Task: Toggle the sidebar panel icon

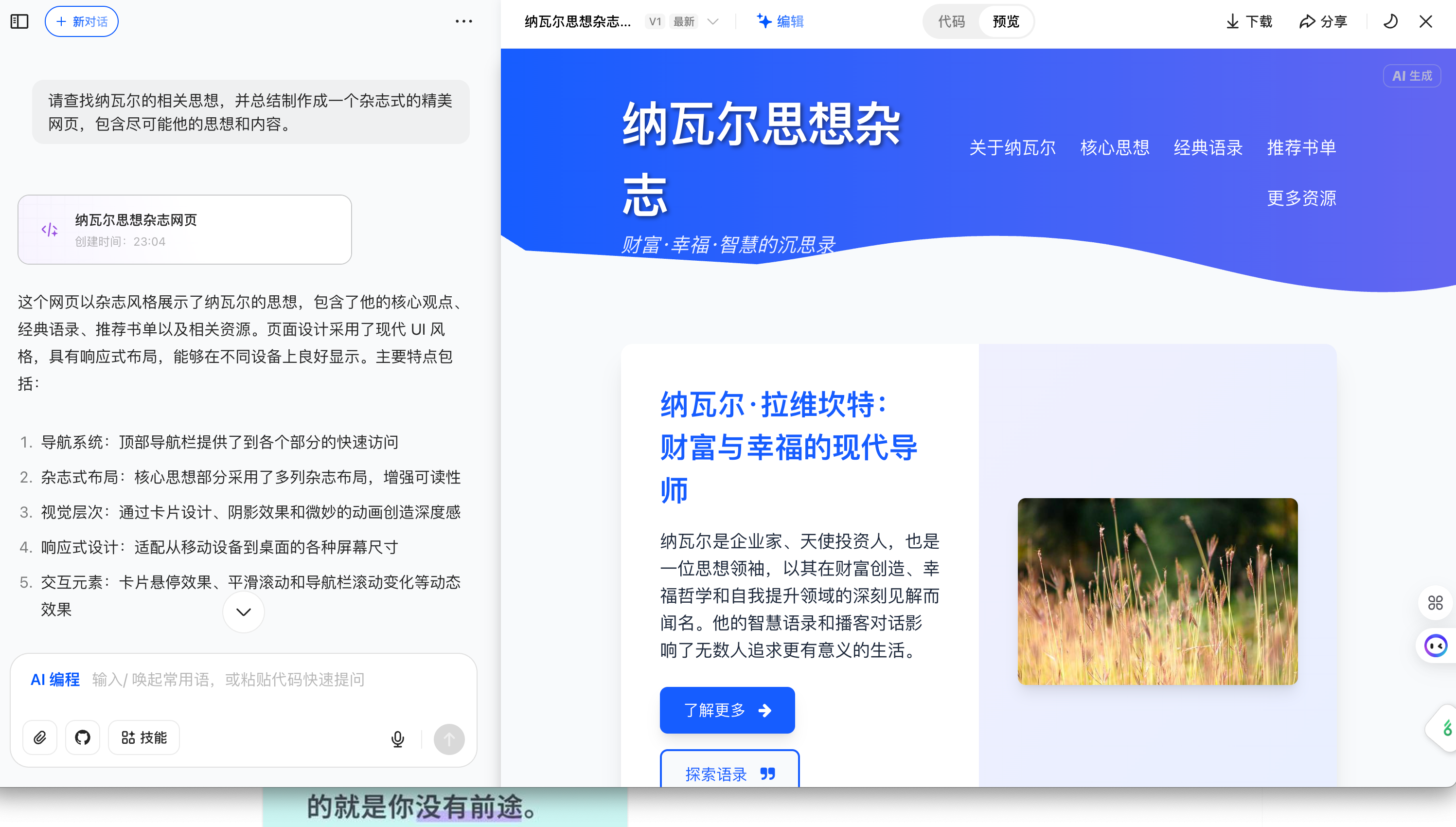Action: point(19,21)
